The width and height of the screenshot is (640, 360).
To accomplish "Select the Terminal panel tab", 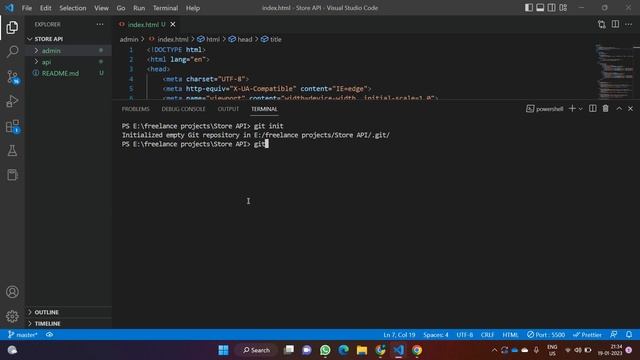I will 264,109.
